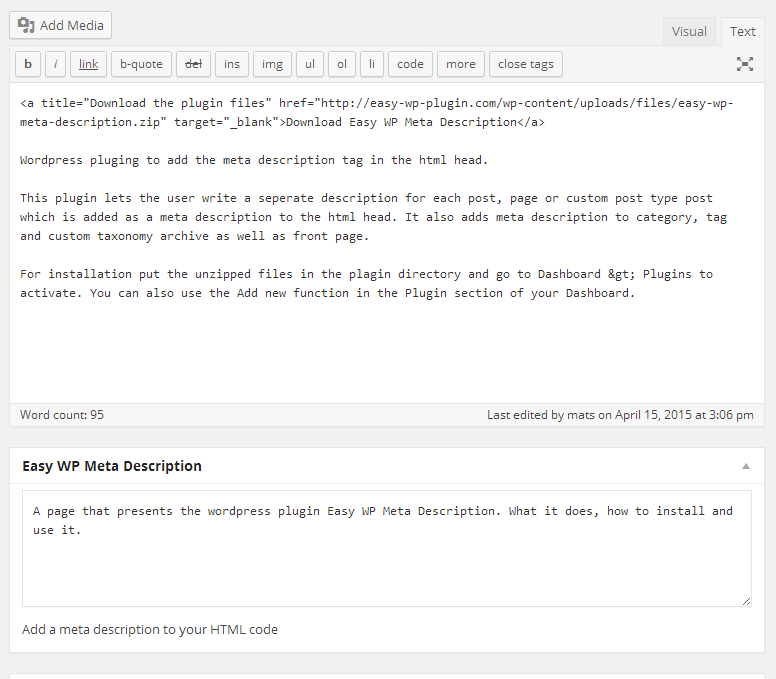
Task: Collapse the Easy WP Meta Description panel
Action: click(746, 466)
